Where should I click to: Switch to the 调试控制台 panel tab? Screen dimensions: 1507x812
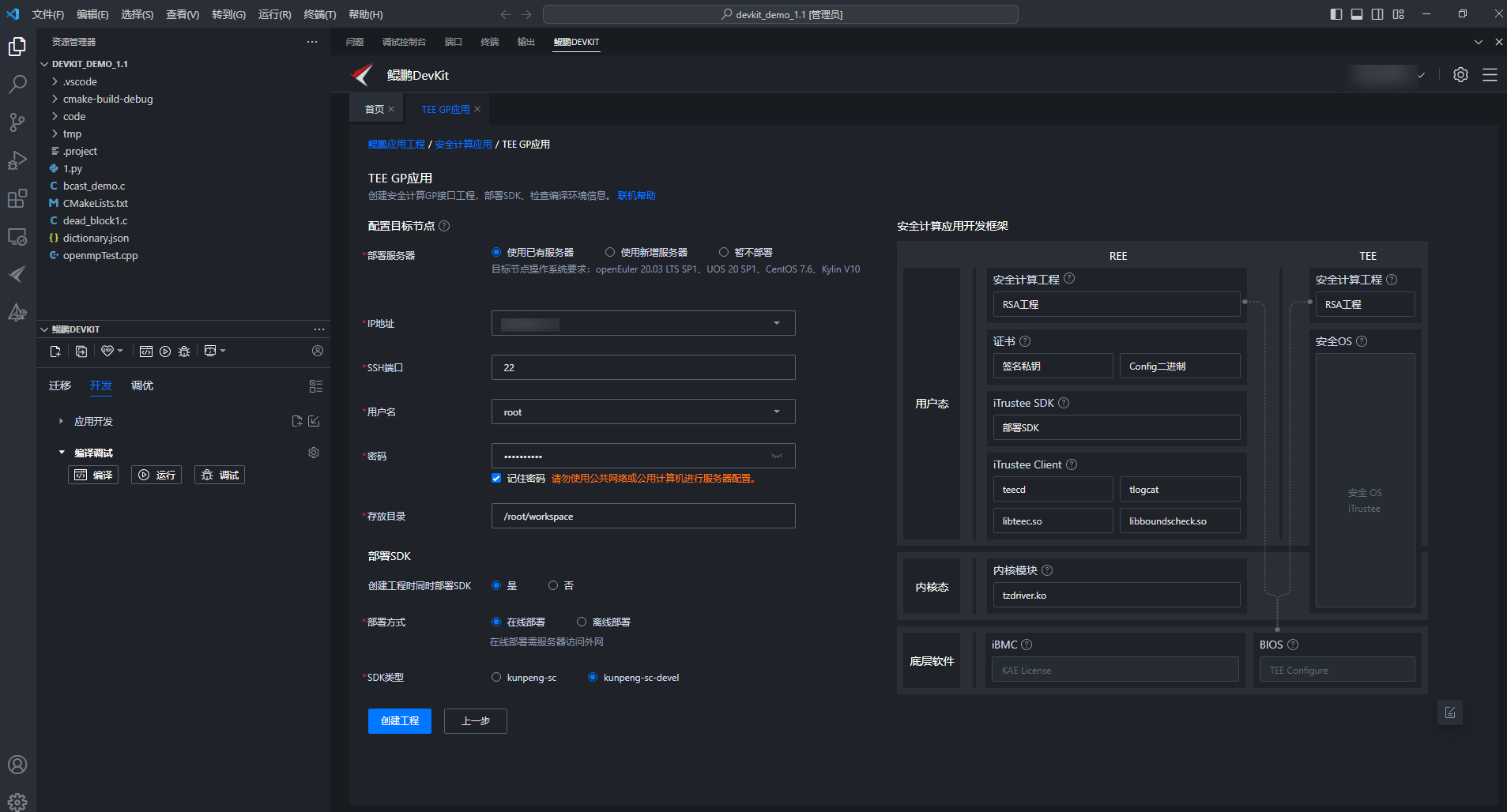pyautogui.click(x=404, y=42)
